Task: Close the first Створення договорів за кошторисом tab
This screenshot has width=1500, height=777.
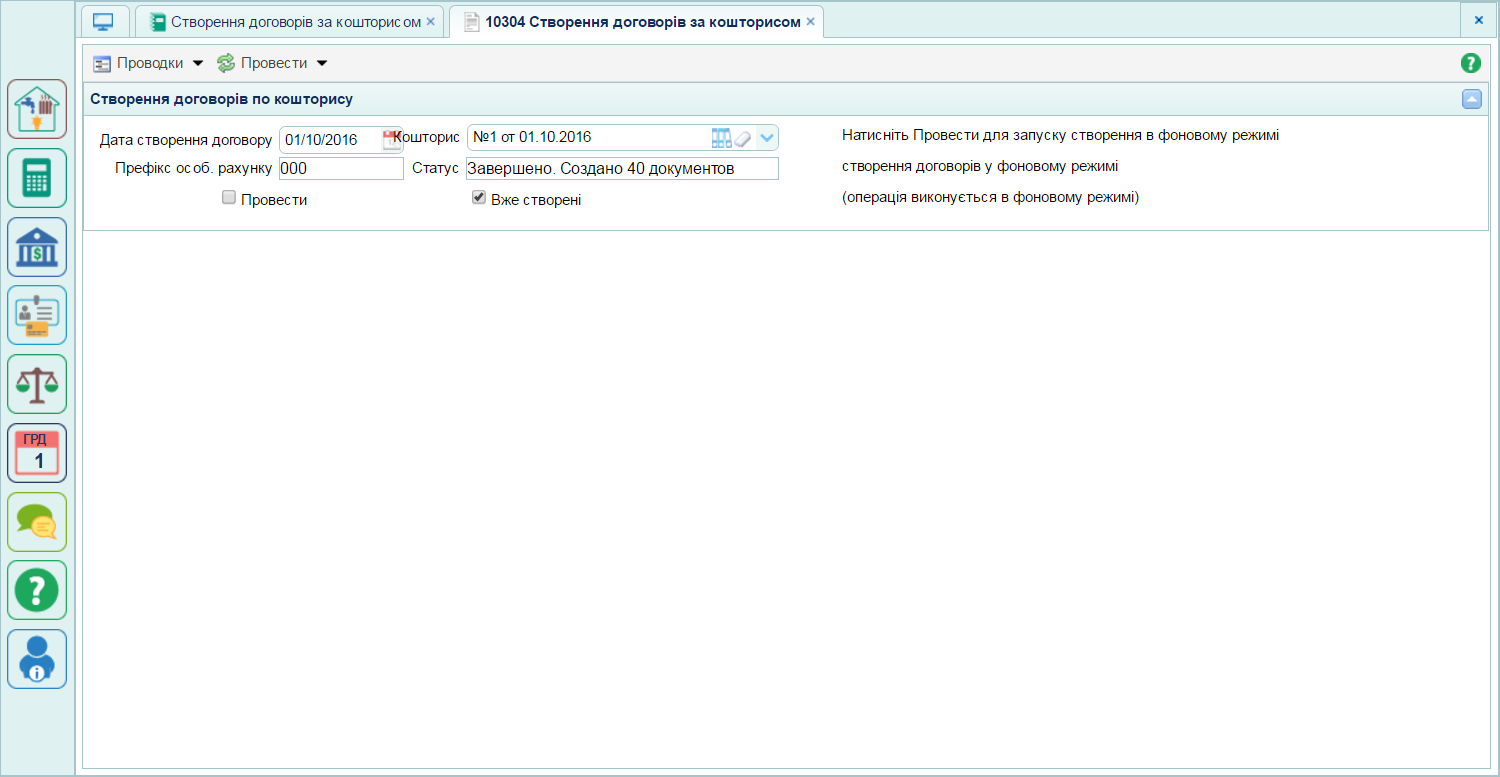Action: [x=430, y=21]
